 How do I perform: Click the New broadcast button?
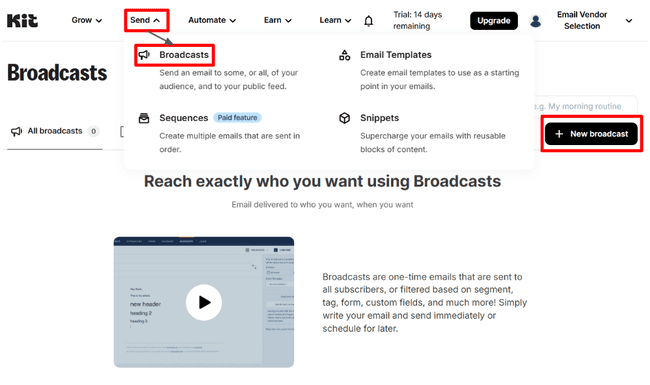click(x=591, y=134)
